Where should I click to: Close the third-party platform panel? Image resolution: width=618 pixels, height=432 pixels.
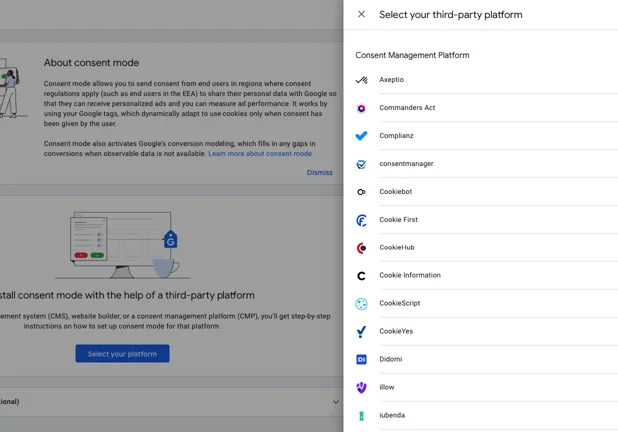(361, 14)
